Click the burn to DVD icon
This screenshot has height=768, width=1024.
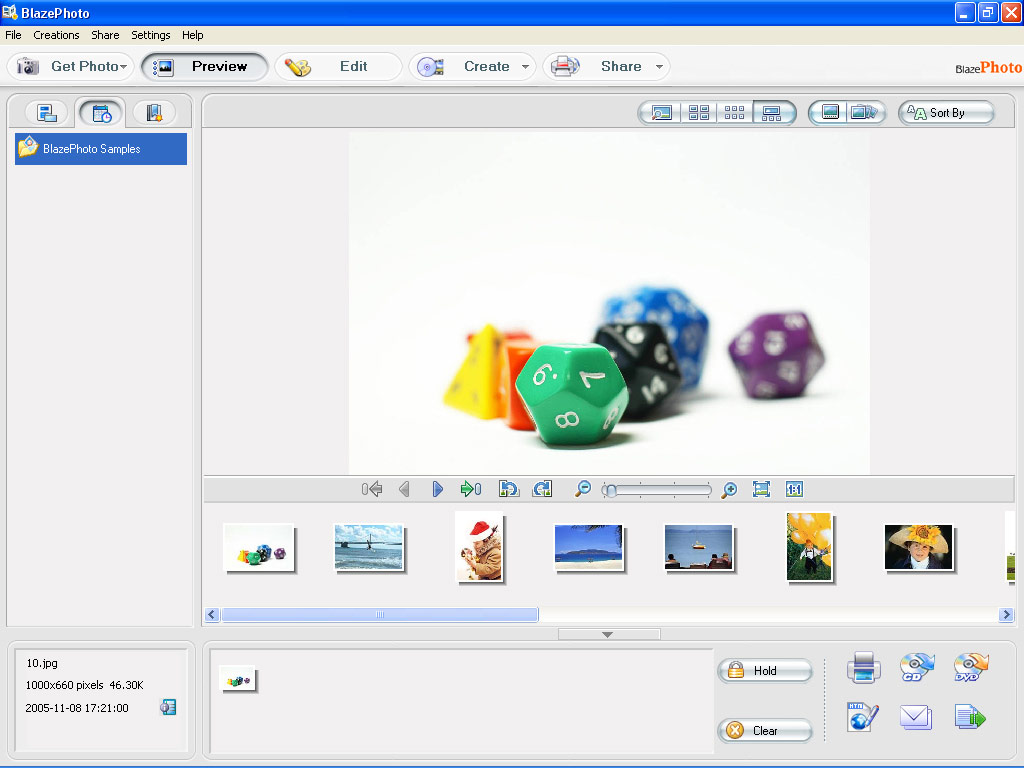[969, 667]
